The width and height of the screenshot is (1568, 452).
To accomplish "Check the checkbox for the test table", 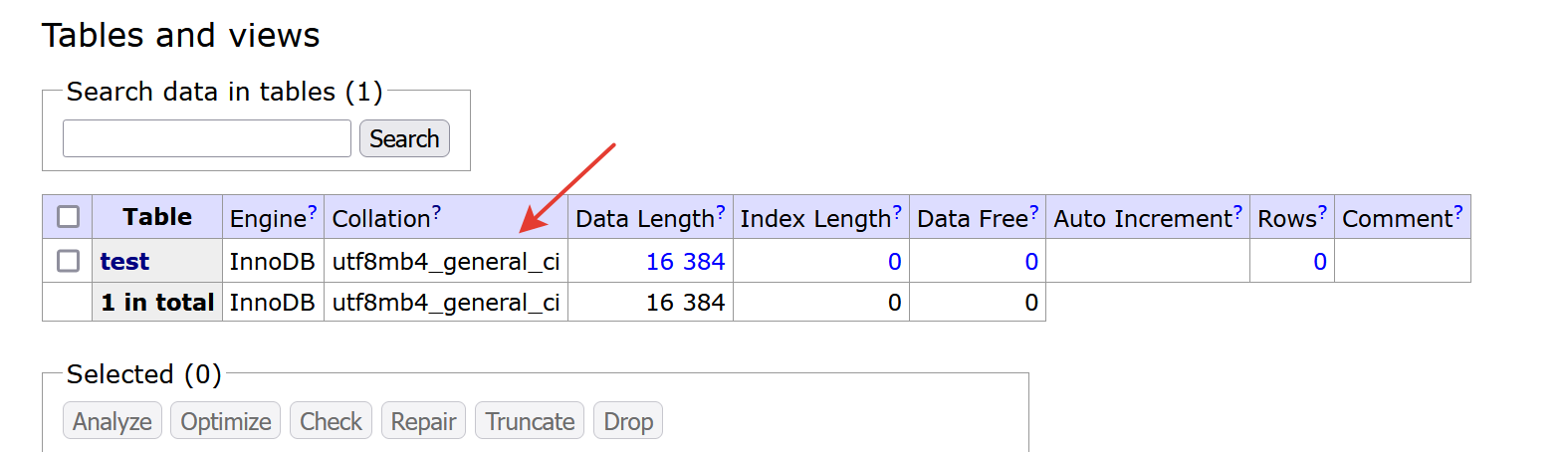I will click(69, 261).
